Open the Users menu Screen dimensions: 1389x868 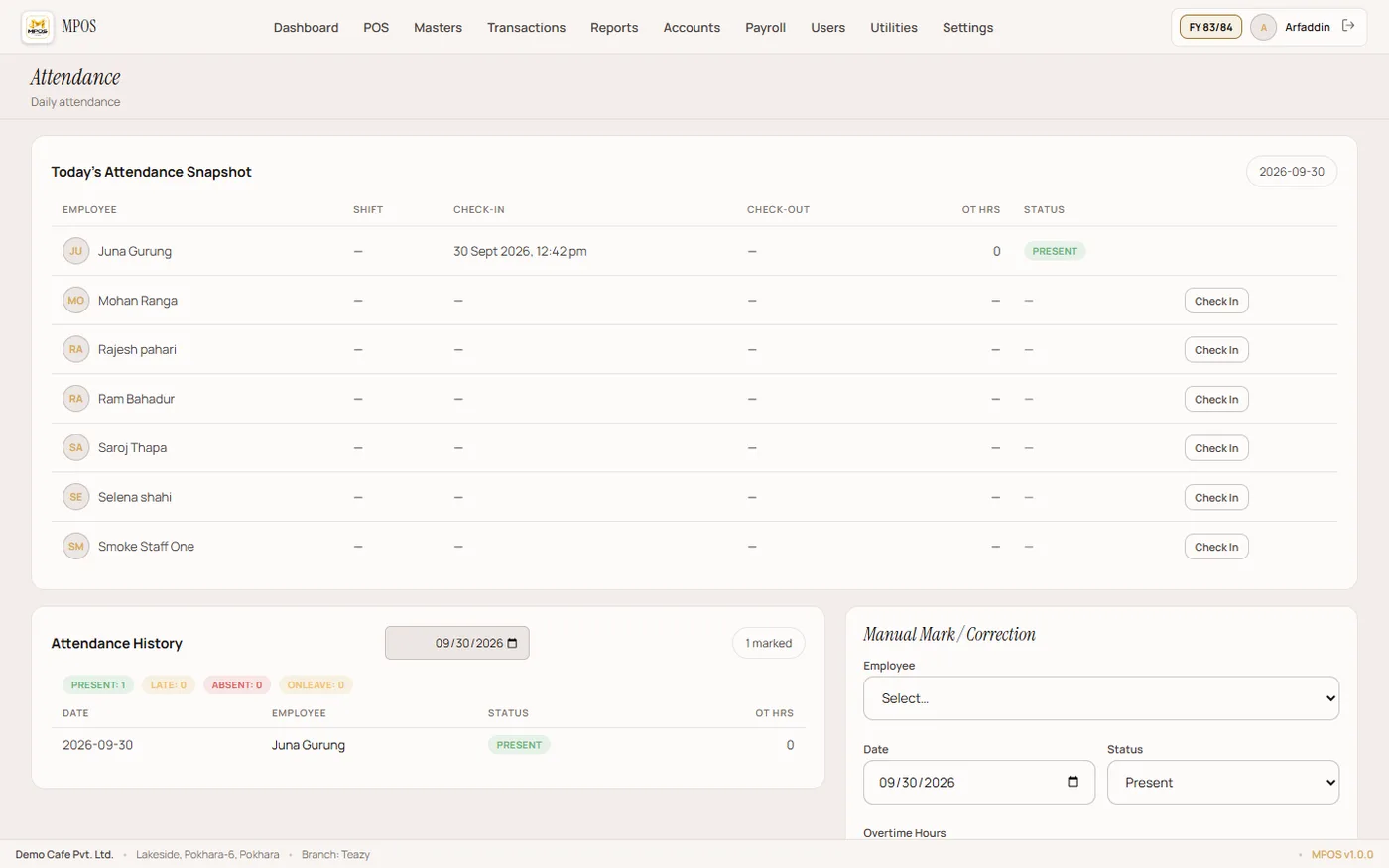[828, 27]
